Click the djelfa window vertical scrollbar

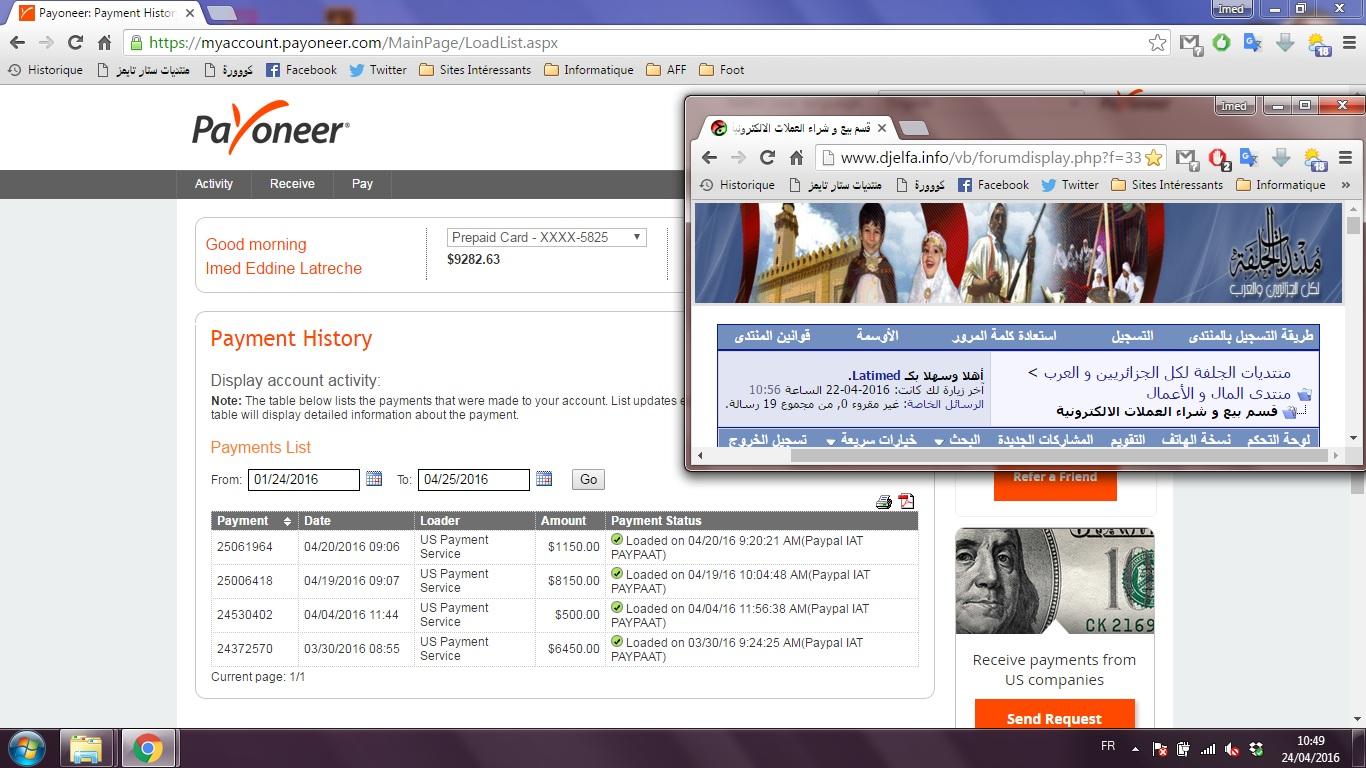1353,226
